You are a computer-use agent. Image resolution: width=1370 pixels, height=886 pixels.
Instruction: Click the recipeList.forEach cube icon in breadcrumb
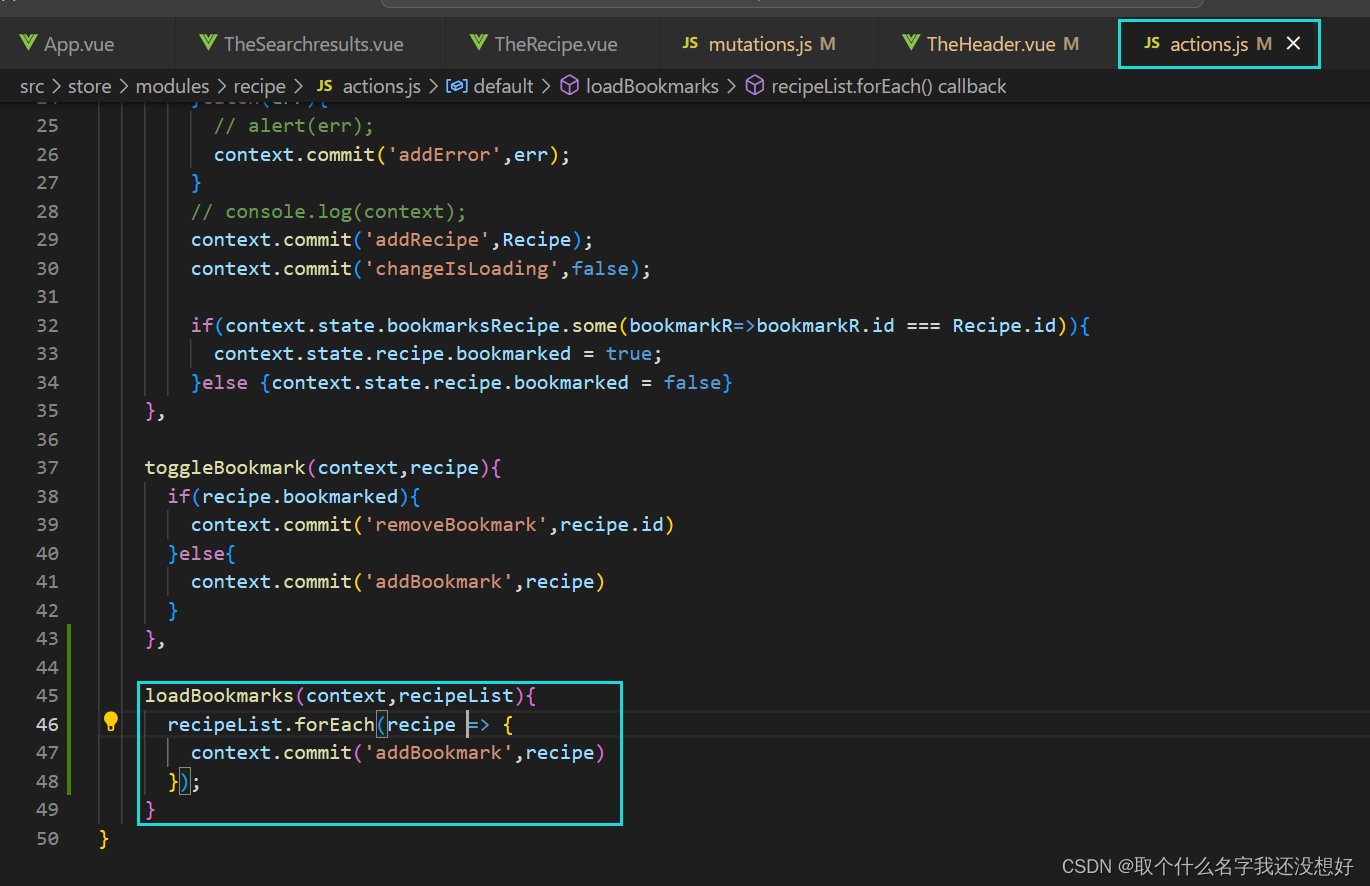(755, 86)
